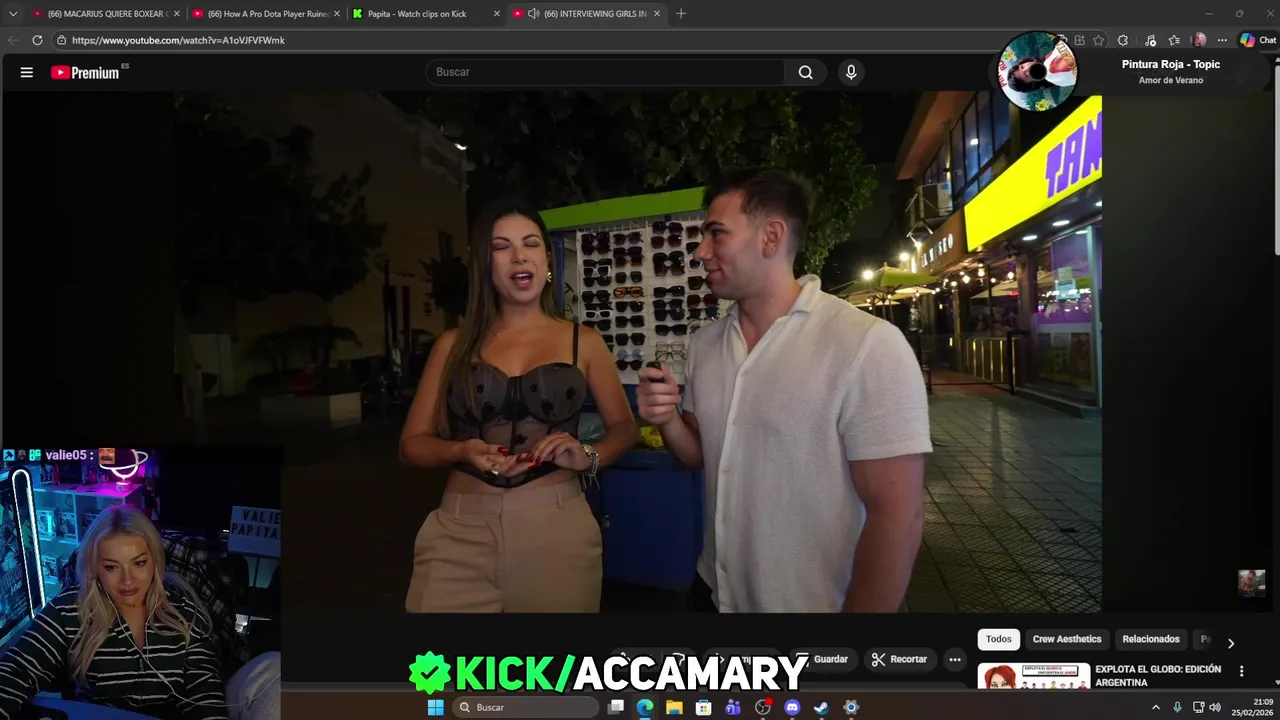
Task: Add this page to favorites with star
Action: pyautogui.click(x=1099, y=40)
